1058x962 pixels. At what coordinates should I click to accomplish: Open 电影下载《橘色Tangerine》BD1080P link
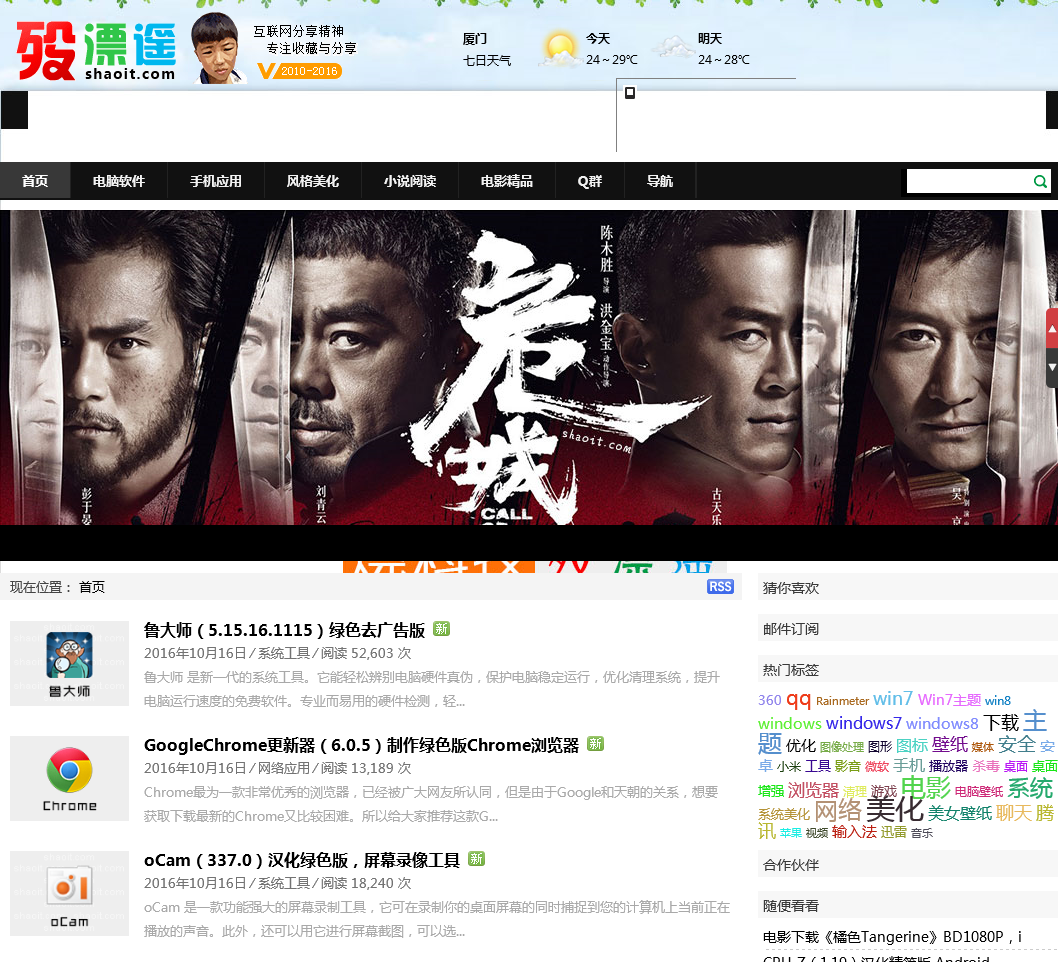[892, 936]
